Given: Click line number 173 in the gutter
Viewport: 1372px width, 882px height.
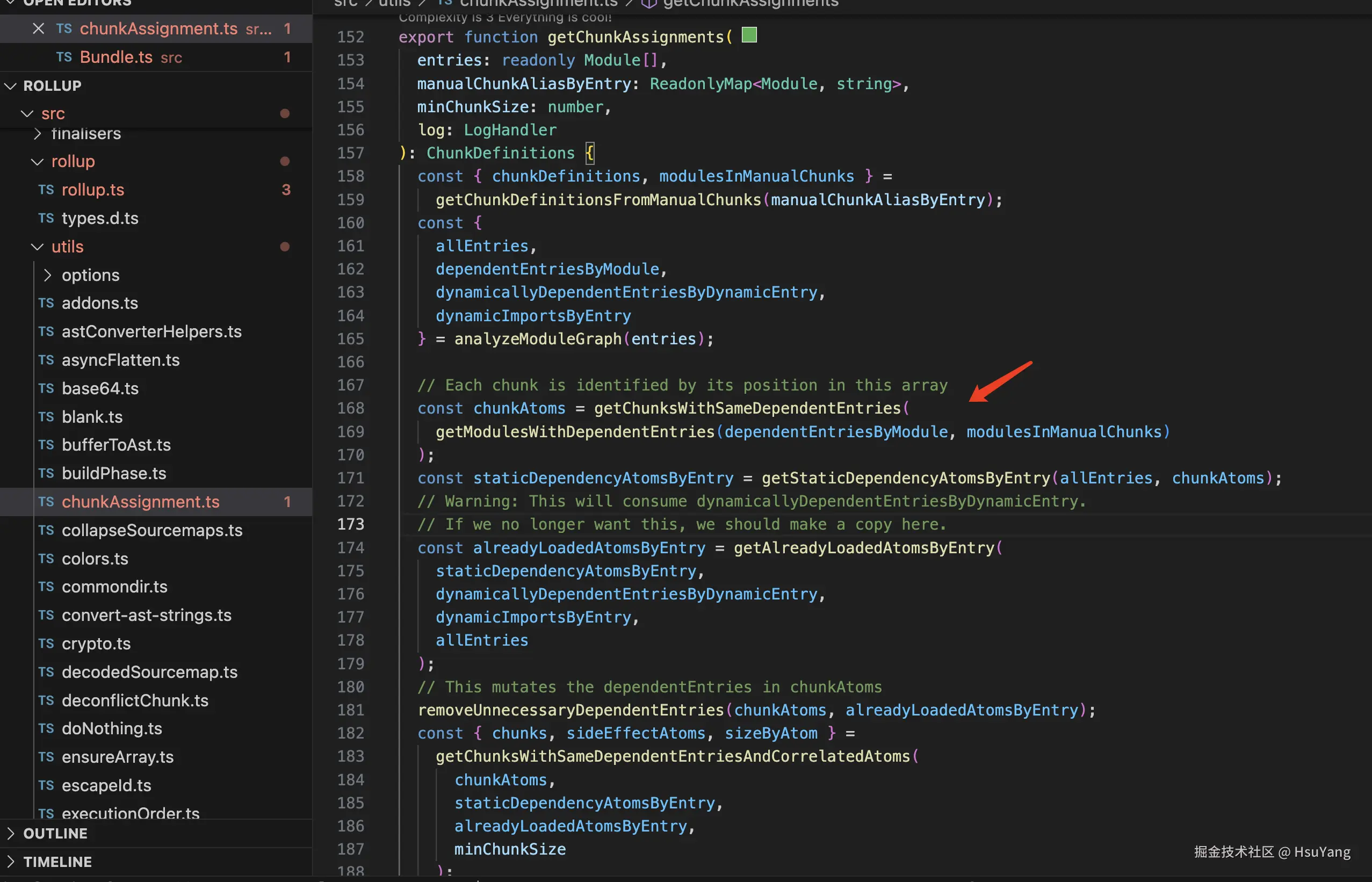Looking at the screenshot, I should (350, 524).
